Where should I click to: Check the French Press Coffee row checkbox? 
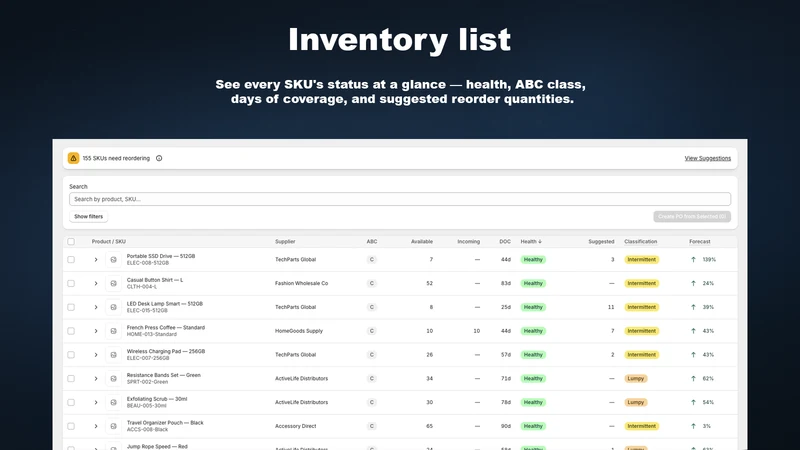[71, 331]
